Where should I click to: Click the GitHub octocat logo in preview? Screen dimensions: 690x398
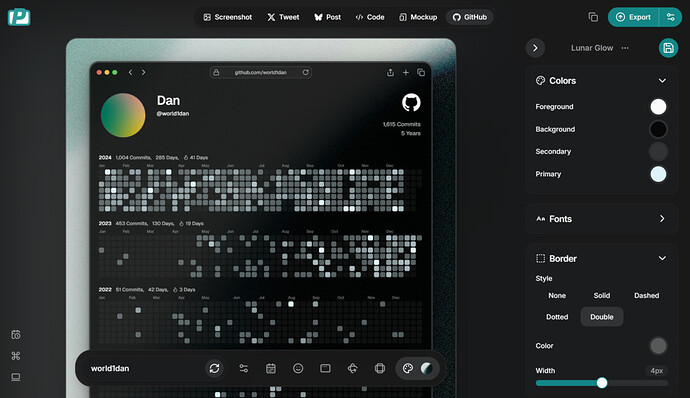pyautogui.click(x=411, y=103)
